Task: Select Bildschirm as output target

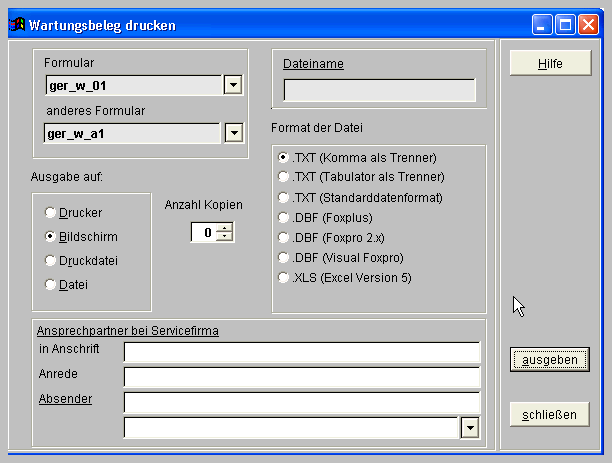Action: (x=50, y=237)
